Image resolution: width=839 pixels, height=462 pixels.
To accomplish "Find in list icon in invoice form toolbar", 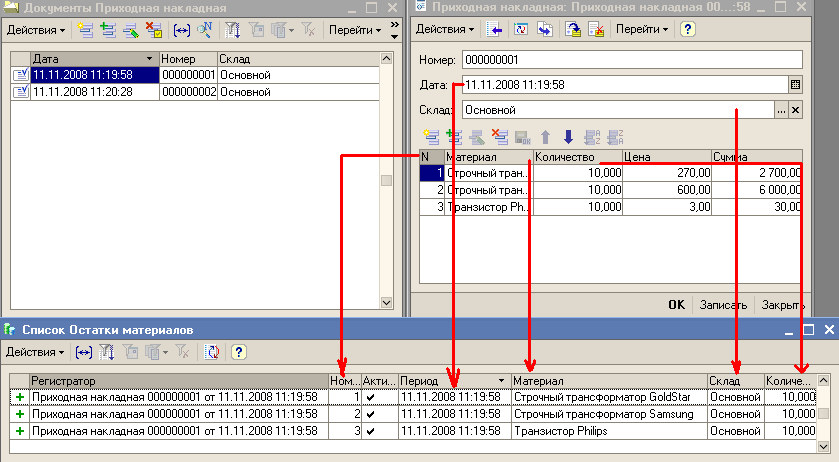I will pos(494,30).
